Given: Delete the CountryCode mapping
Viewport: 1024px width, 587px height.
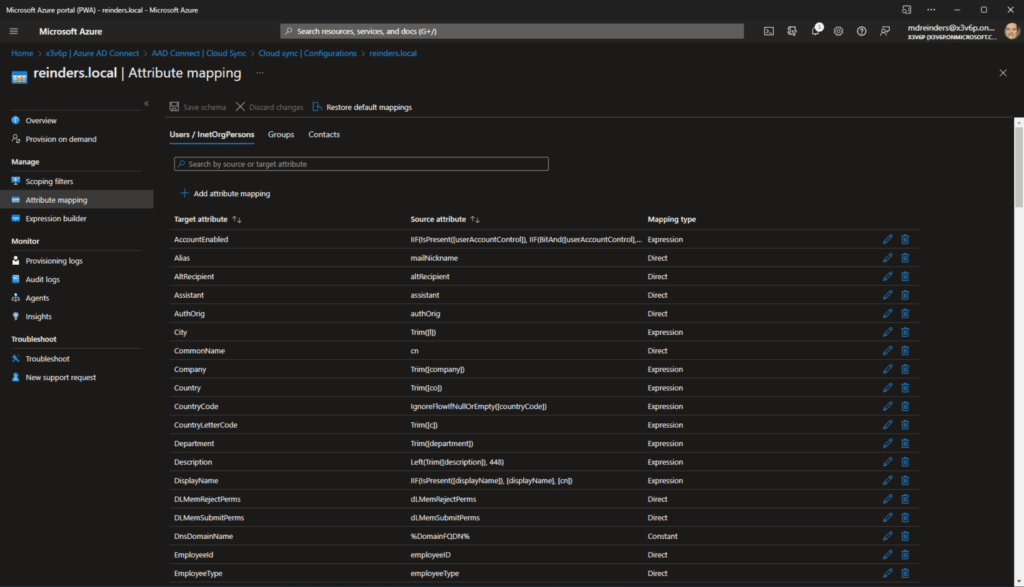Looking at the screenshot, I should pos(905,406).
